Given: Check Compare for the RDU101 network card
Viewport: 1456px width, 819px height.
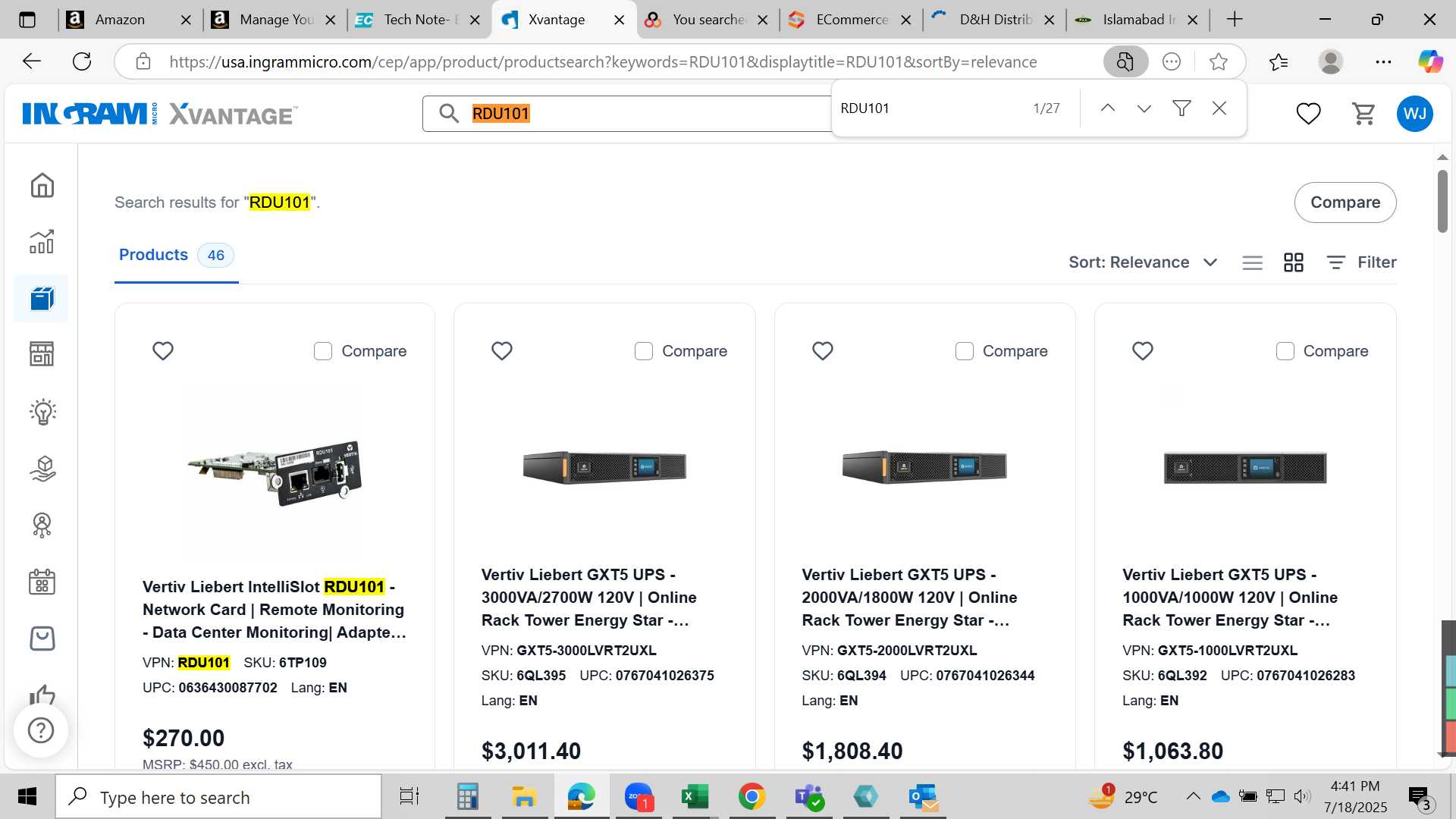Looking at the screenshot, I should click(323, 351).
